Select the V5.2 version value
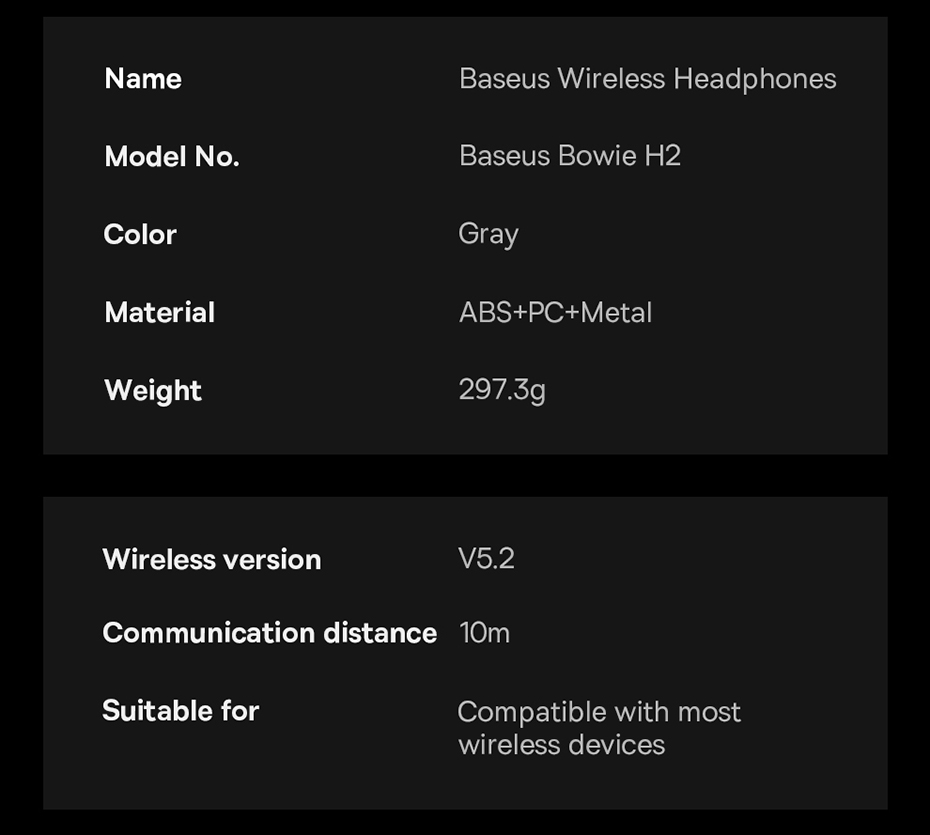This screenshot has height=835, width=930. click(486, 558)
